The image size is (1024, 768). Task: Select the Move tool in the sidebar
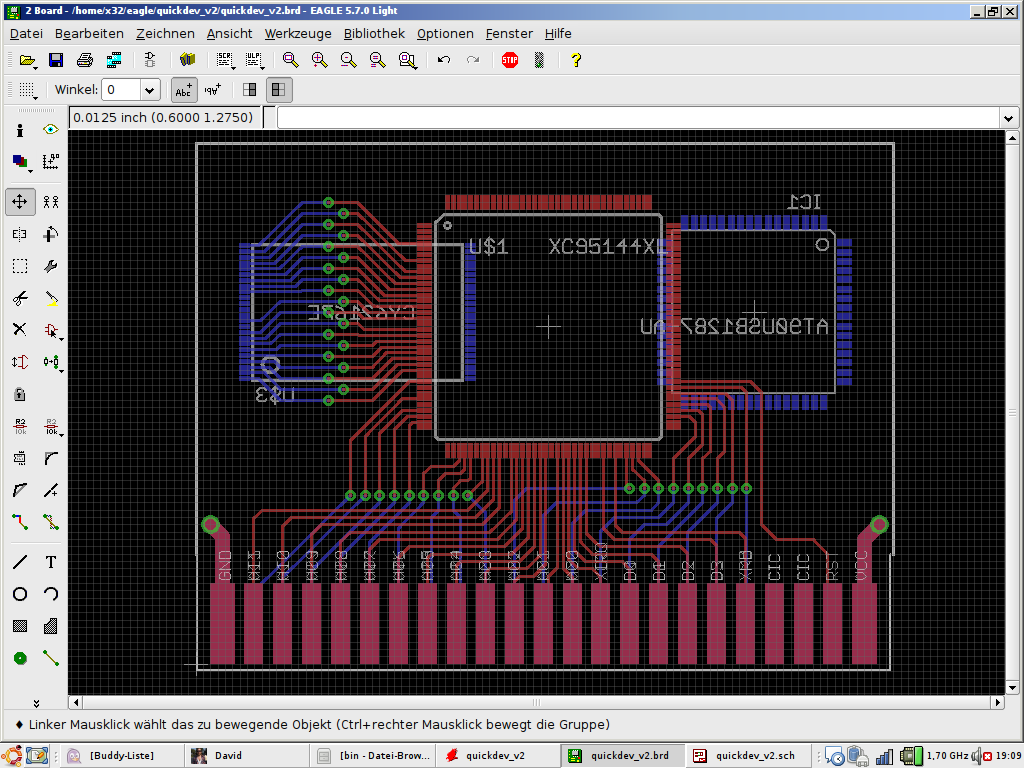[x=20, y=201]
